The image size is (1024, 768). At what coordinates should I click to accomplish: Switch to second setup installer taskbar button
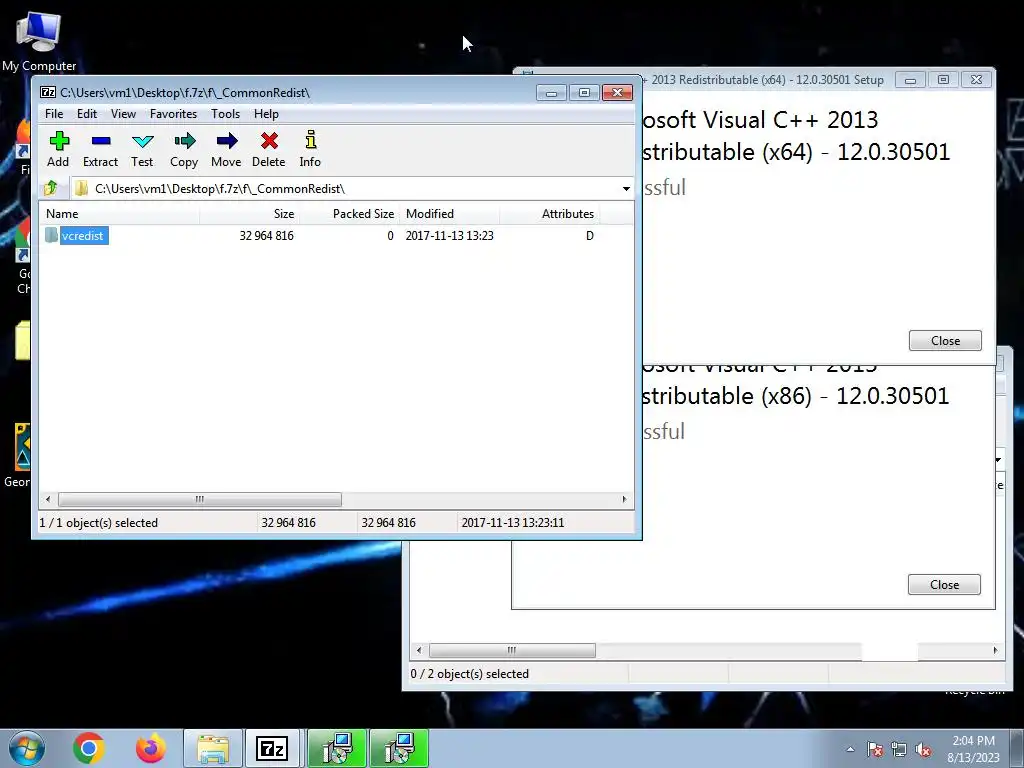[x=399, y=748]
